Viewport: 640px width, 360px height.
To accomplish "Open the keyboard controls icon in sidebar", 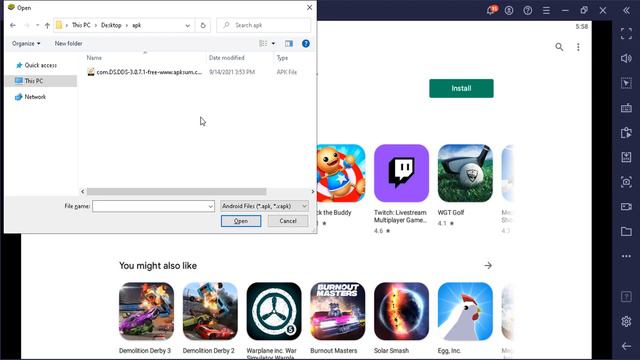I will [626, 108].
